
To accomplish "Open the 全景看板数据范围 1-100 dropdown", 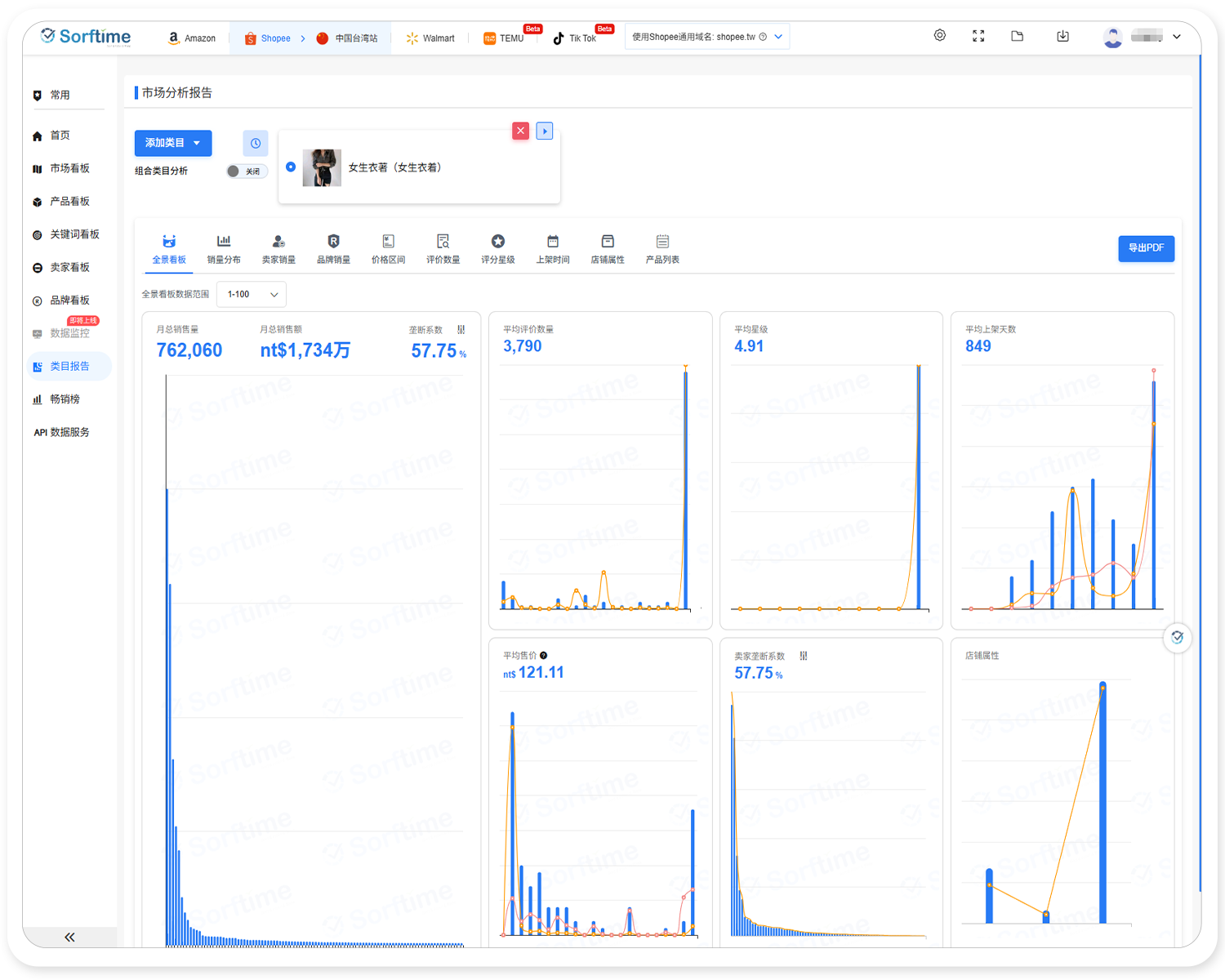I will click(x=251, y=294).
